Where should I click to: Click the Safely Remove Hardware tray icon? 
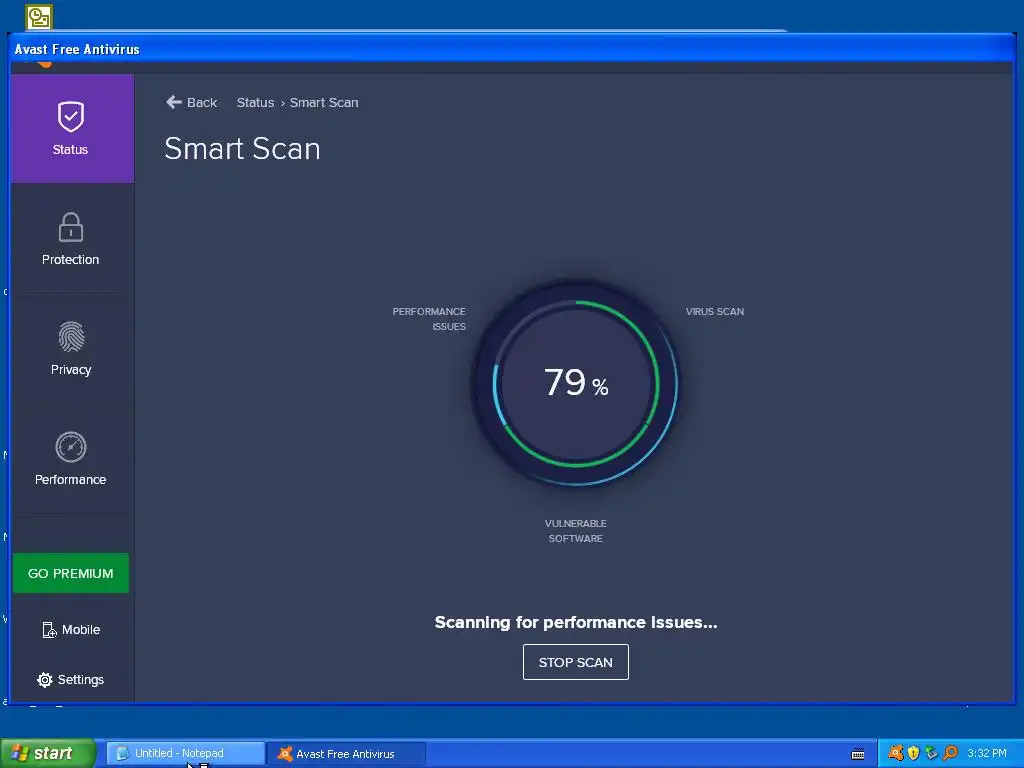(931, 753)
